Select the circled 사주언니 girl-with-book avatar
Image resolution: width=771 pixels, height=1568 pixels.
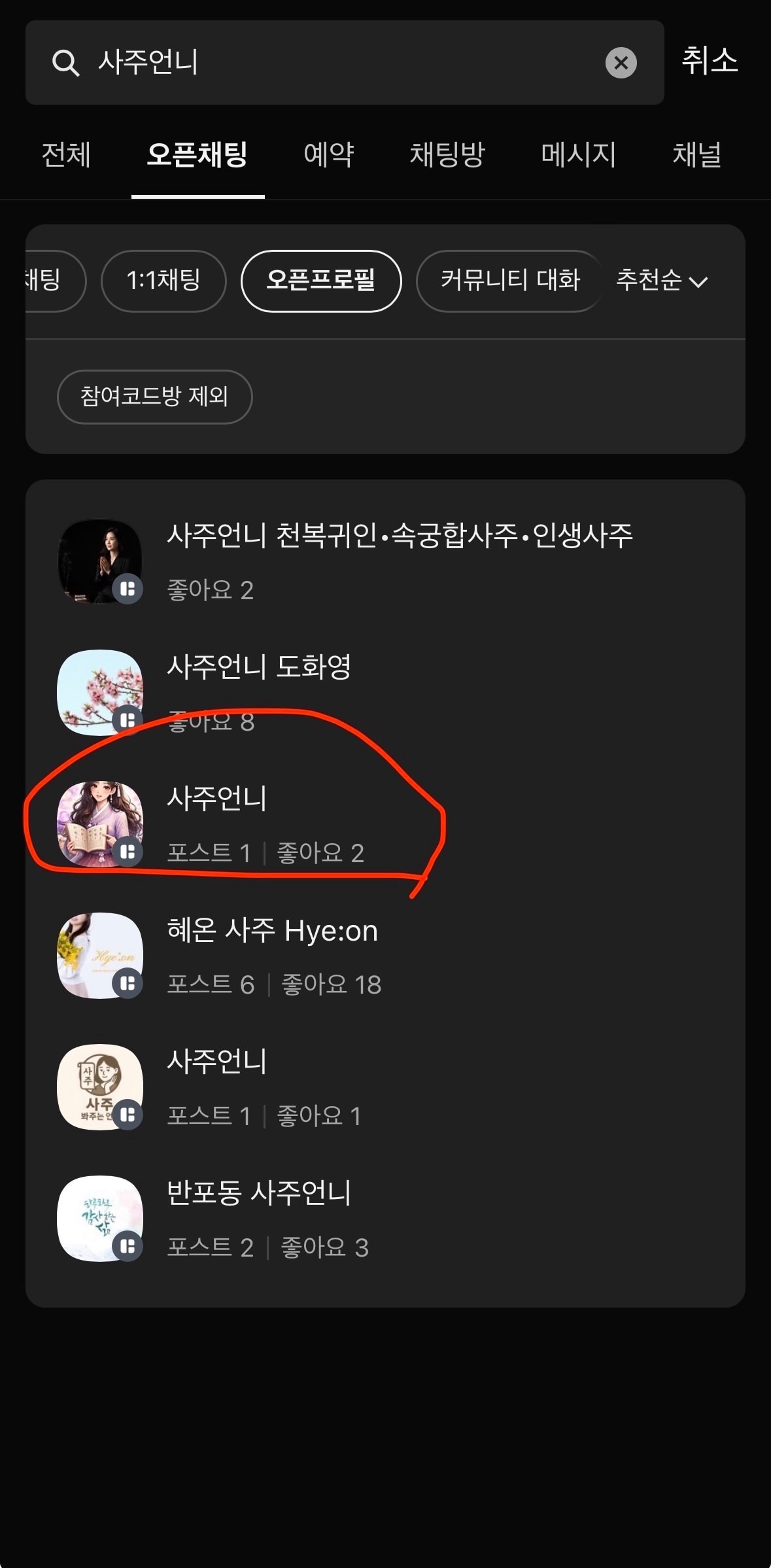(x=100, y=824)
